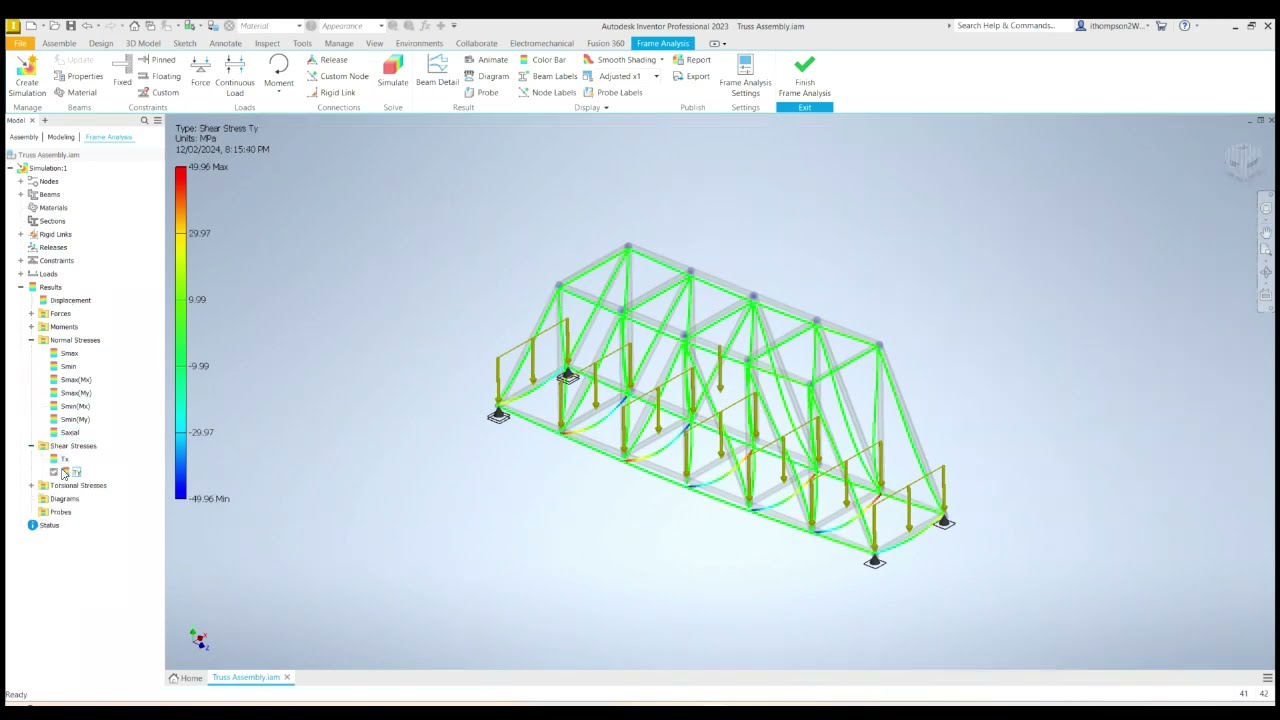Open the Beam Detail result
This screenshot has height=720, width=1280.
tap(437, 71)
